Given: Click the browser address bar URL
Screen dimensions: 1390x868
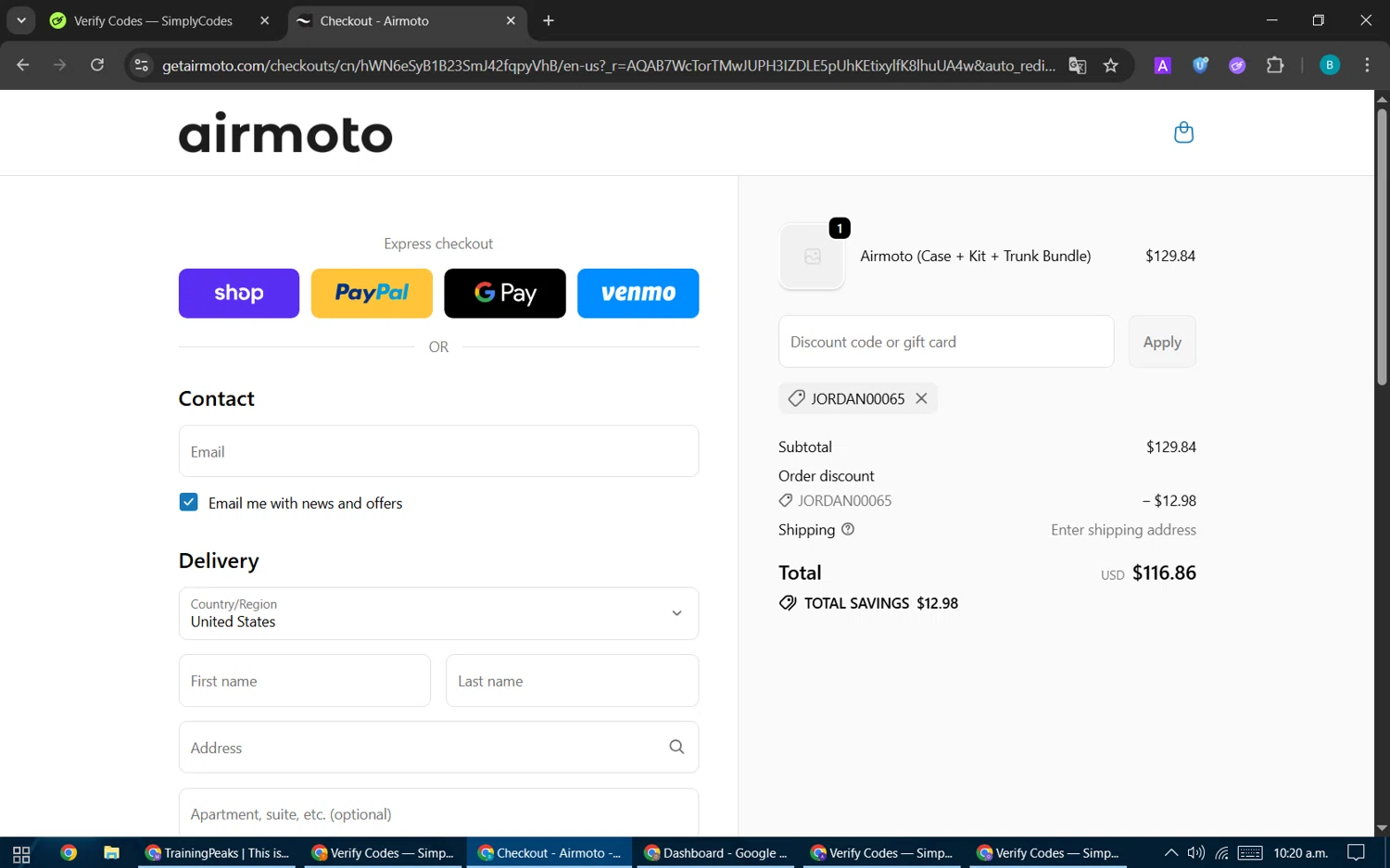Looking at the screenshot, I should pos(608,65).
